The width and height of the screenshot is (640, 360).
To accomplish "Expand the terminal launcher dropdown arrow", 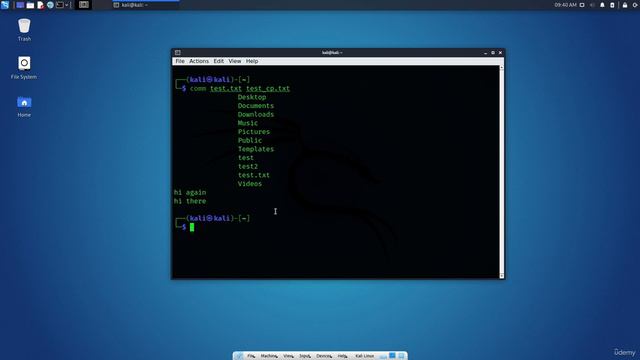I will point(67,5).
